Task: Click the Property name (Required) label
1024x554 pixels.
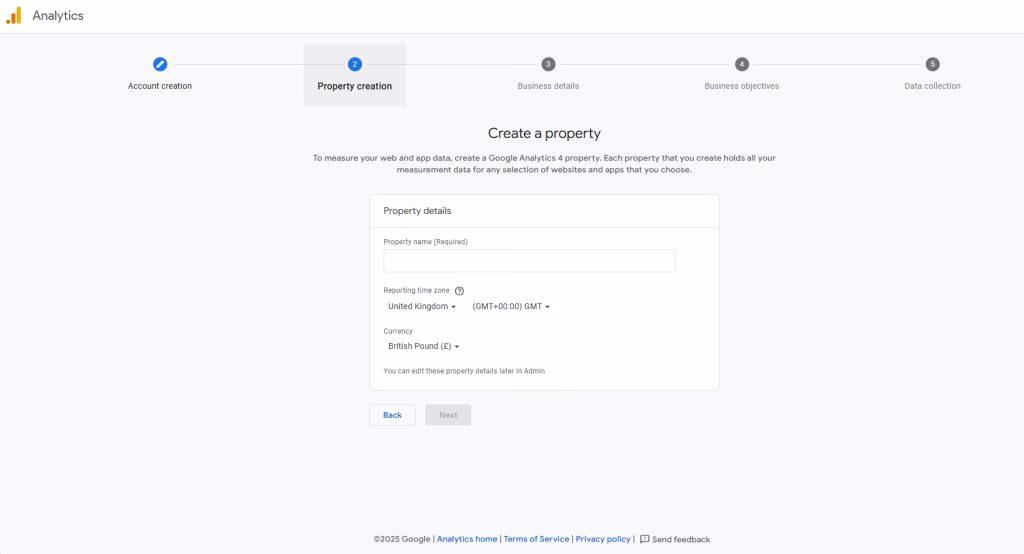Action: click(x=425, y=242)
